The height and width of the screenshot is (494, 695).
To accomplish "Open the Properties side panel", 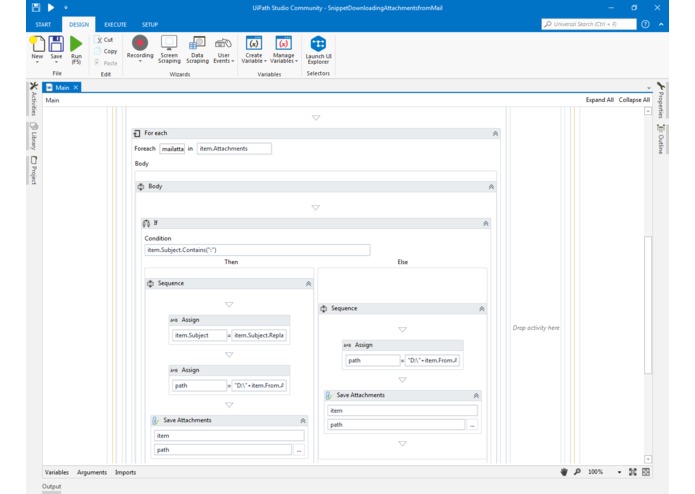I will [660, 100].
